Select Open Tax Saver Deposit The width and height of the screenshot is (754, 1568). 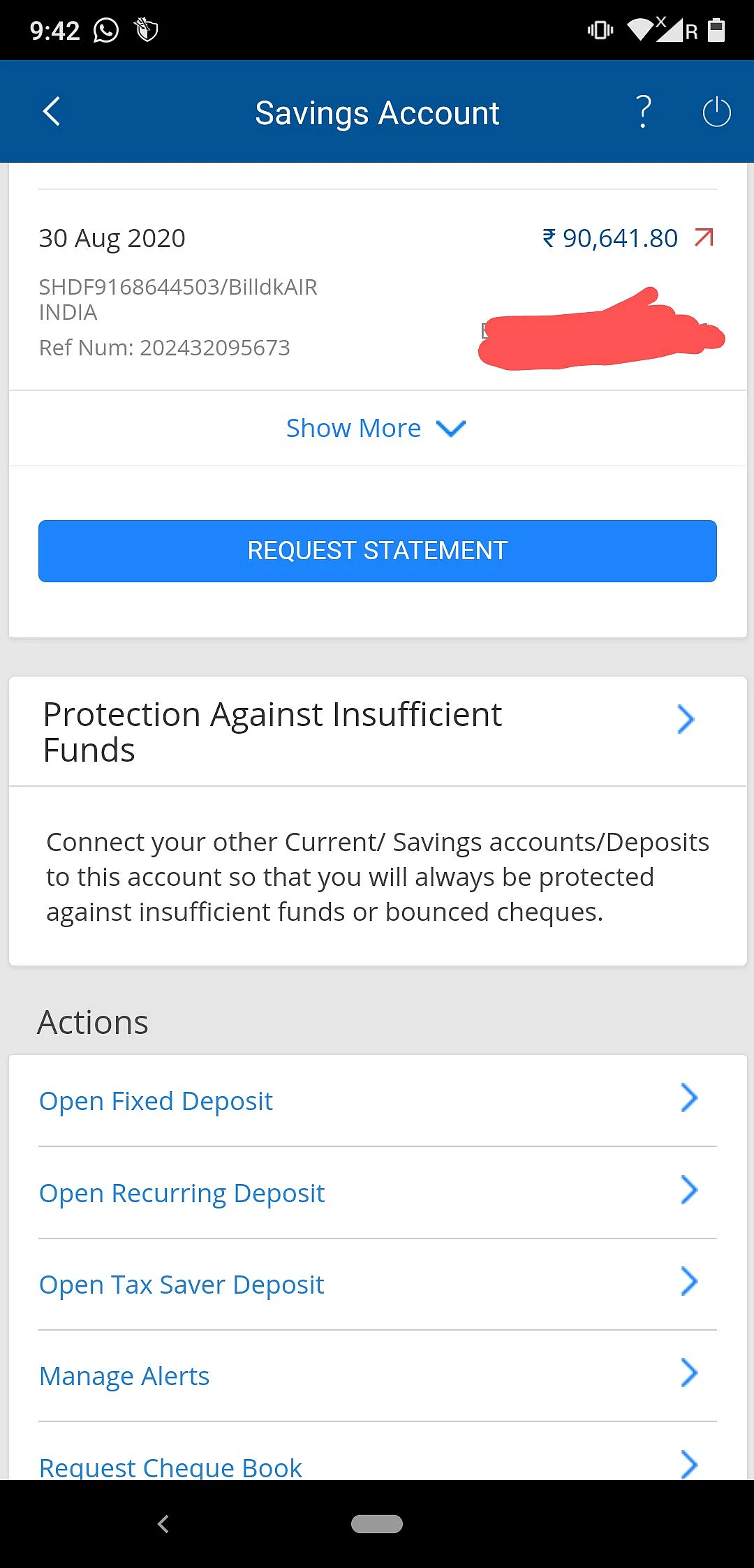point(378,1284)
